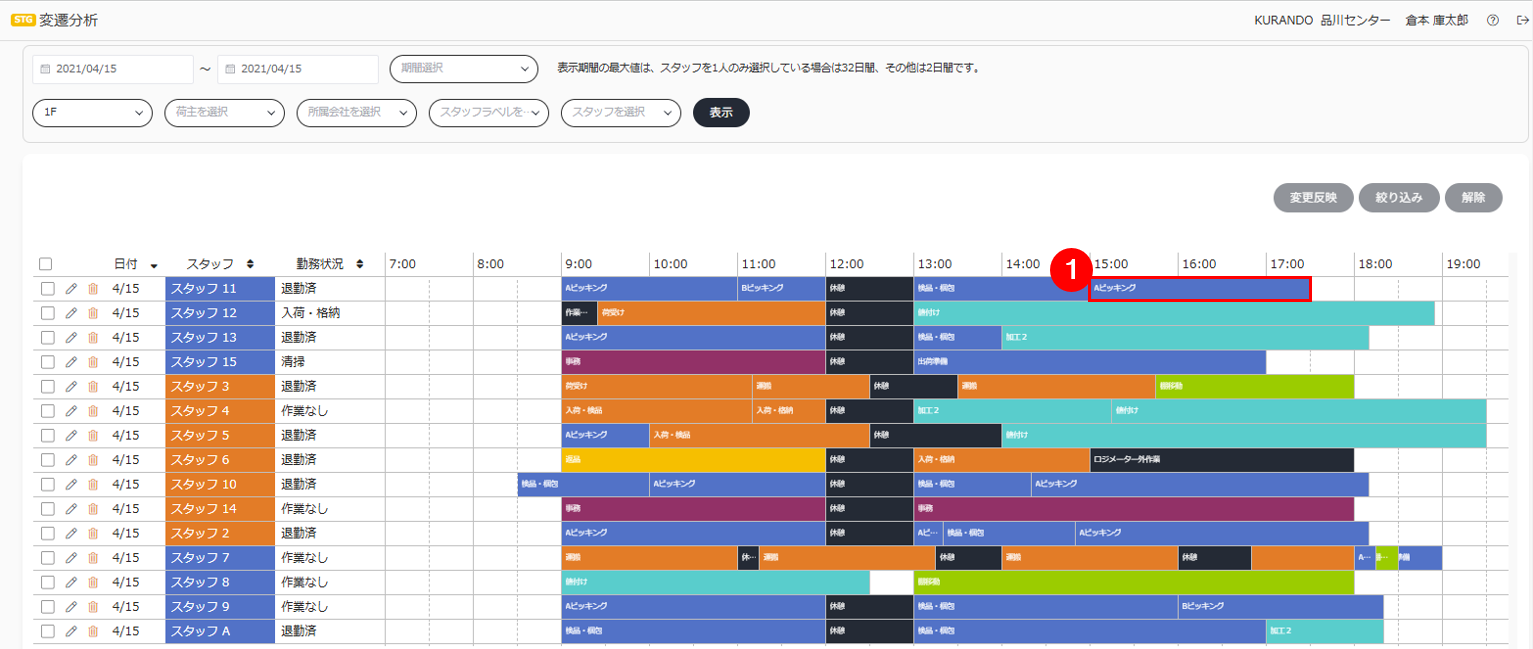Sort the table by 勤務状況
The width and height of the screenshot is (1533, 649).
(x=360, y=264)
